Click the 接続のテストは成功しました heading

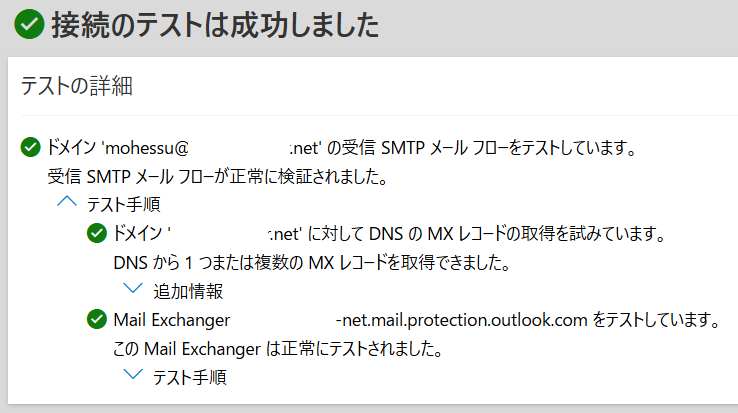[x=215, y=25]
